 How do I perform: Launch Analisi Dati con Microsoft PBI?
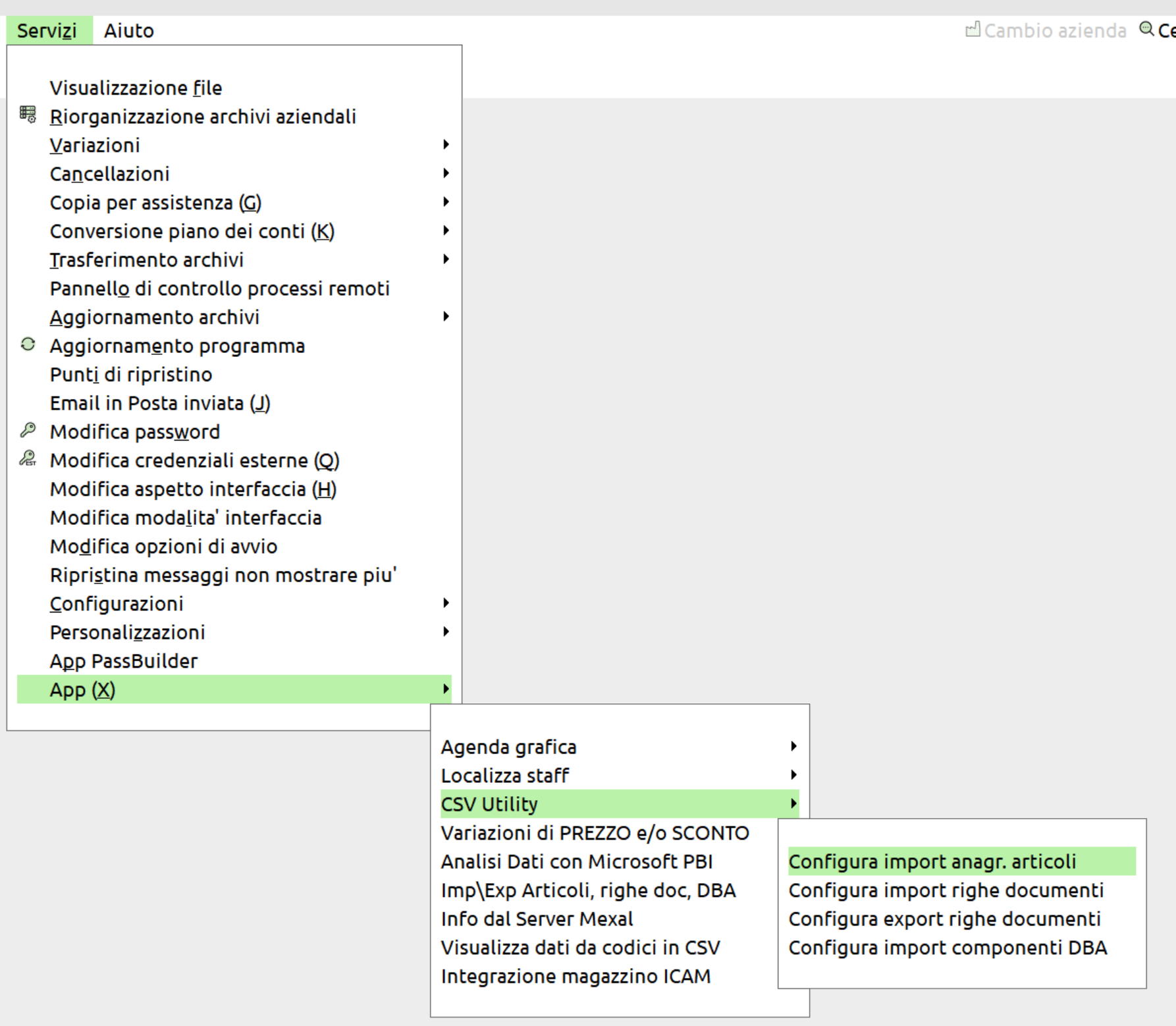(577, 861)
